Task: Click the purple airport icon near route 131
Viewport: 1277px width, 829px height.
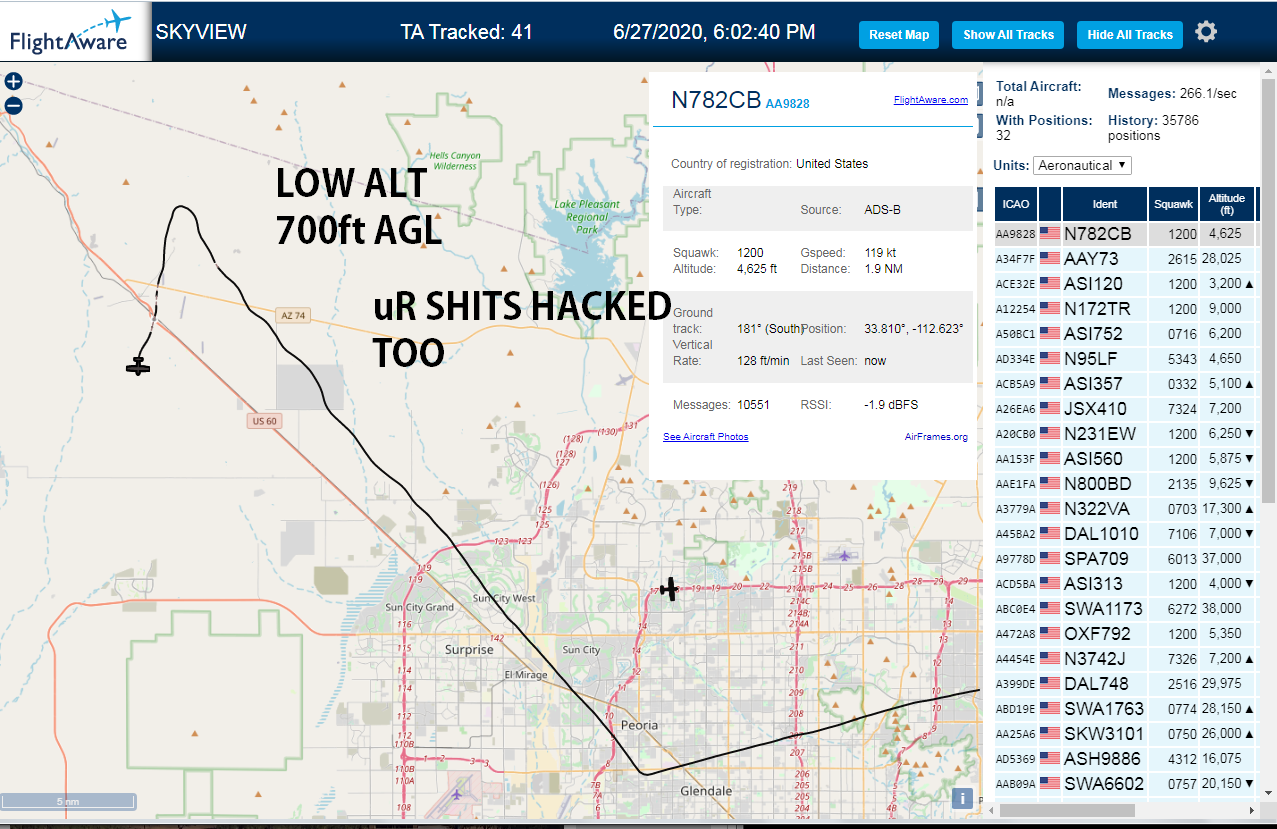Action: 625,379
